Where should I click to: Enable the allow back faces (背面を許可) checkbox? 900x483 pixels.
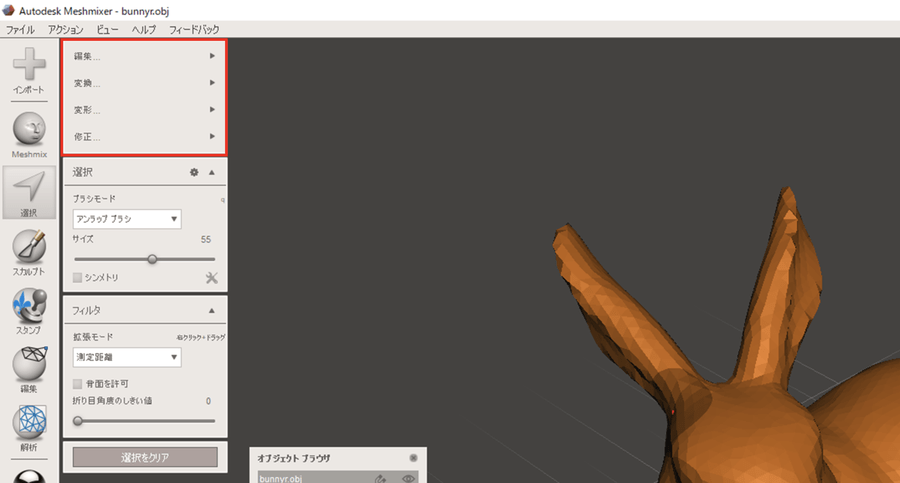[77, 384]
